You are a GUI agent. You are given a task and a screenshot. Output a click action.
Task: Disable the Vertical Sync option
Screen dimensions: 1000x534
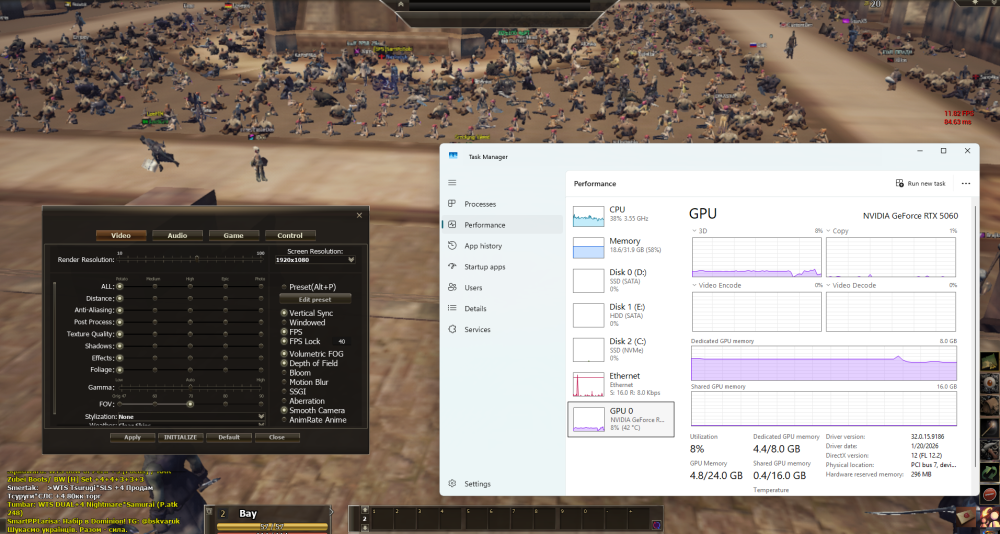284,314
